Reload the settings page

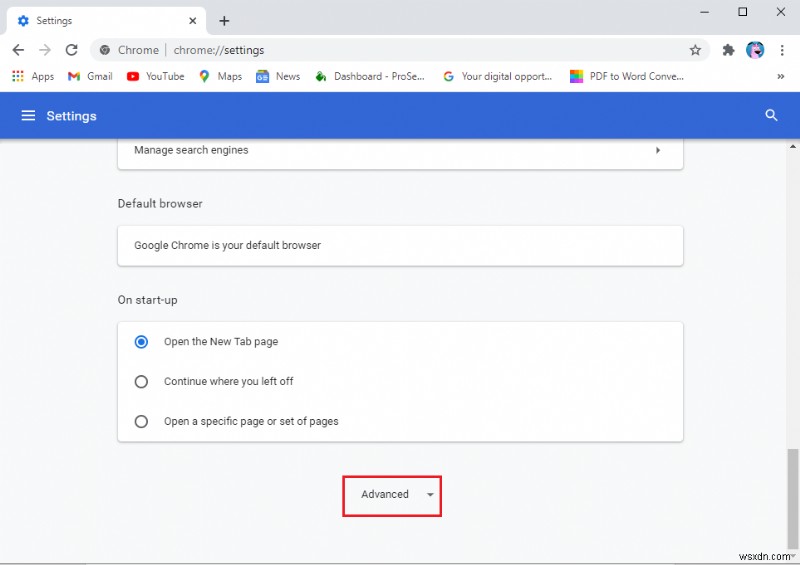[71, 50]
